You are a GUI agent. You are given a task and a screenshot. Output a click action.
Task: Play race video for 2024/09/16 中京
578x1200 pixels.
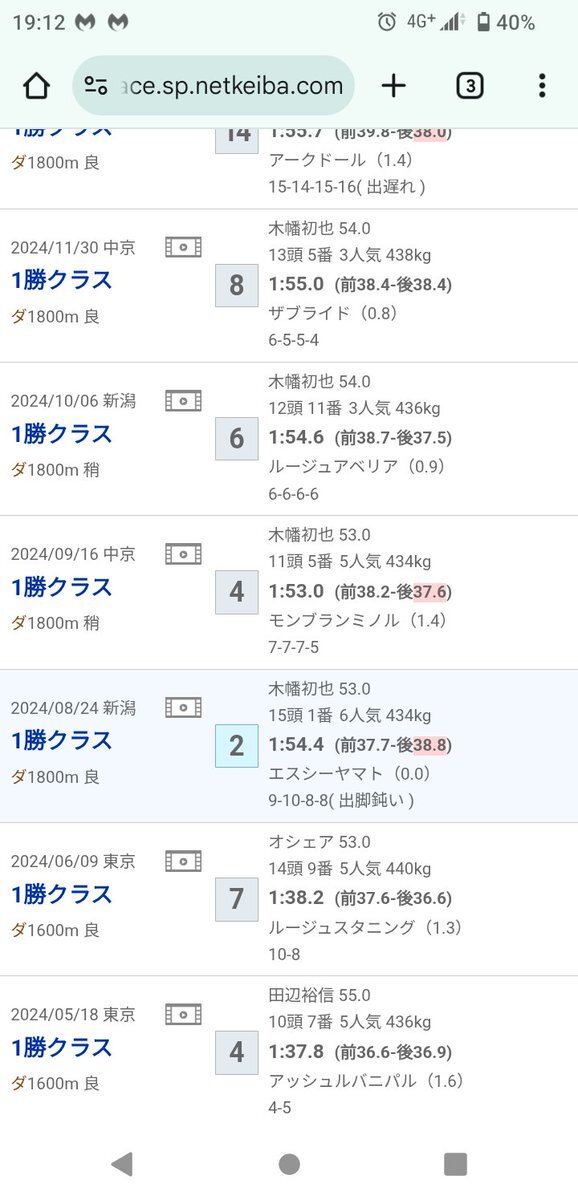[x=184, y=554]
